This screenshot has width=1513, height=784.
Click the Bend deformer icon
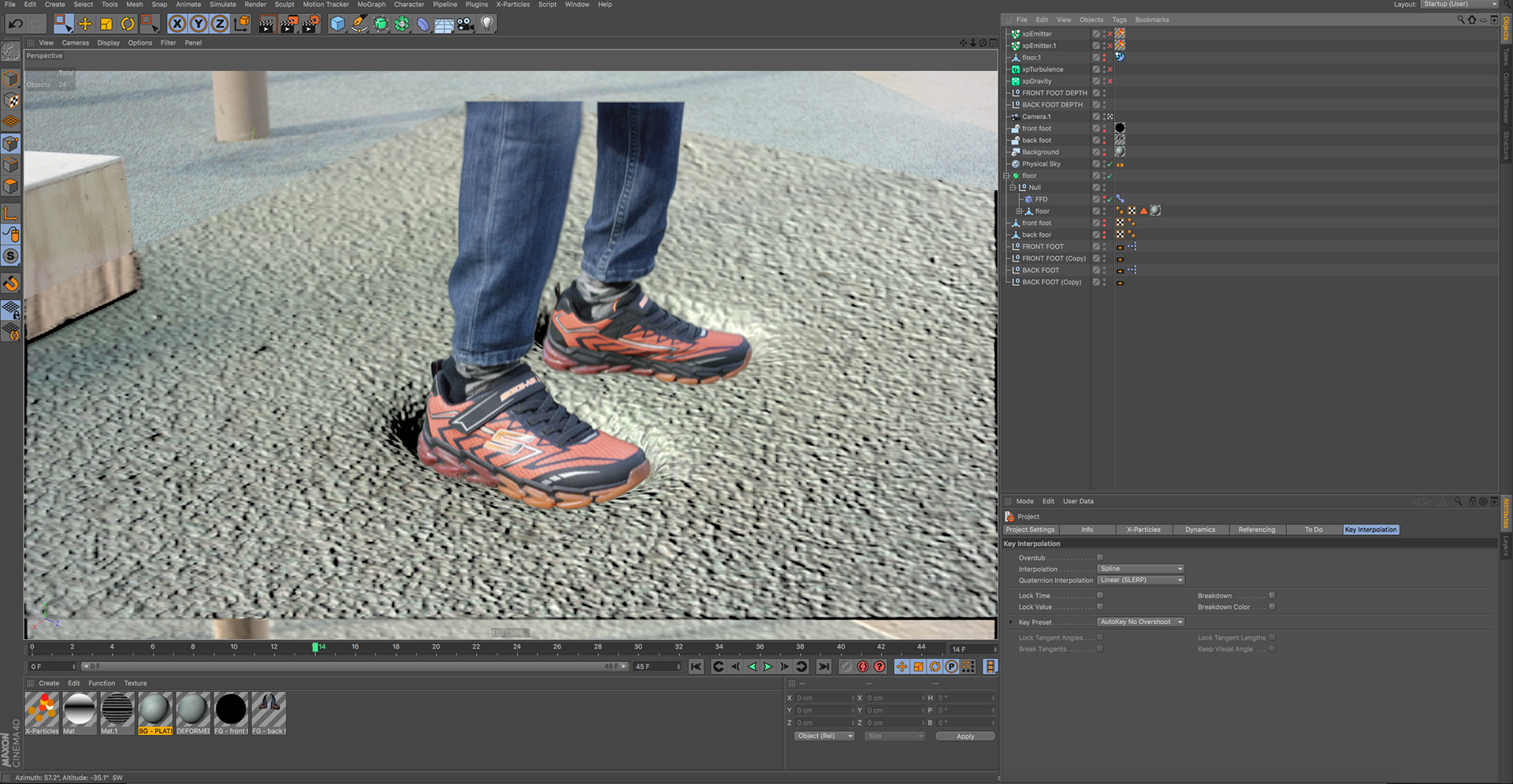point(423,24)
